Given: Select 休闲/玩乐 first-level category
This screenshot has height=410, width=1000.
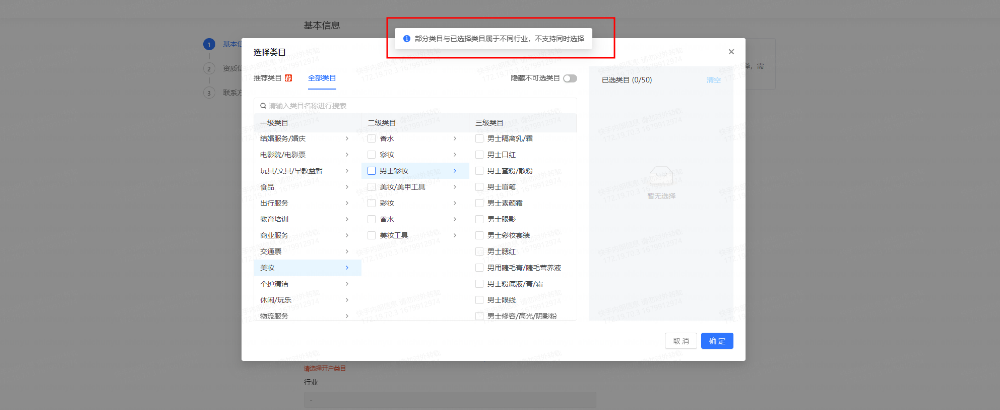Looking at the screenshot, I should point(307,300).
